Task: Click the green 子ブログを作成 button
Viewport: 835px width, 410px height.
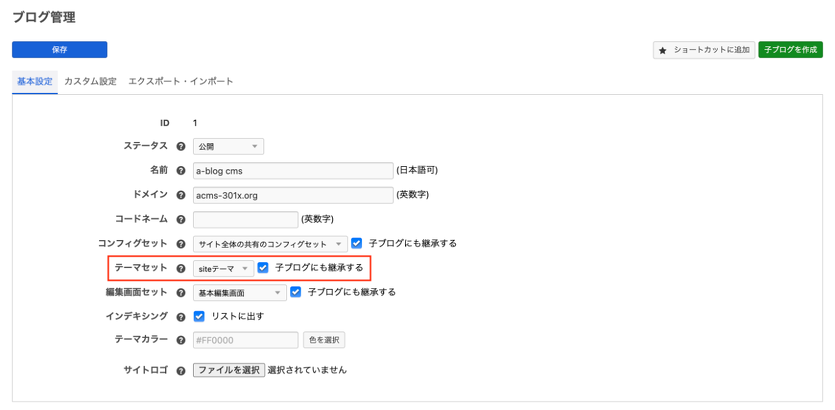Action: (790, 49)
